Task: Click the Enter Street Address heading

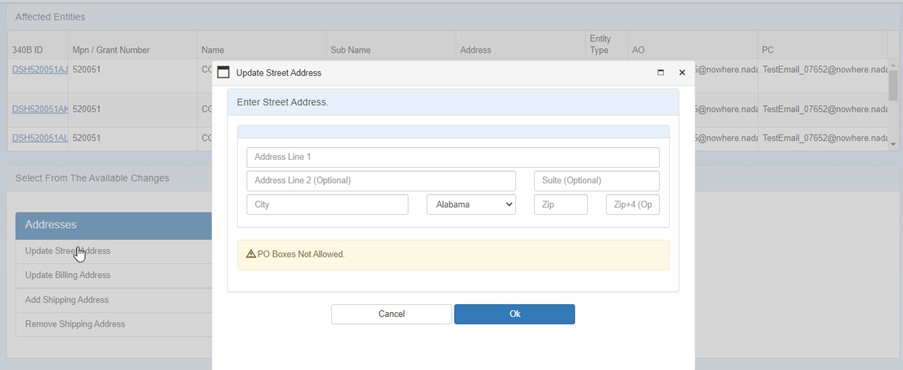Action: pyautogui.click(x=282, y=103)
